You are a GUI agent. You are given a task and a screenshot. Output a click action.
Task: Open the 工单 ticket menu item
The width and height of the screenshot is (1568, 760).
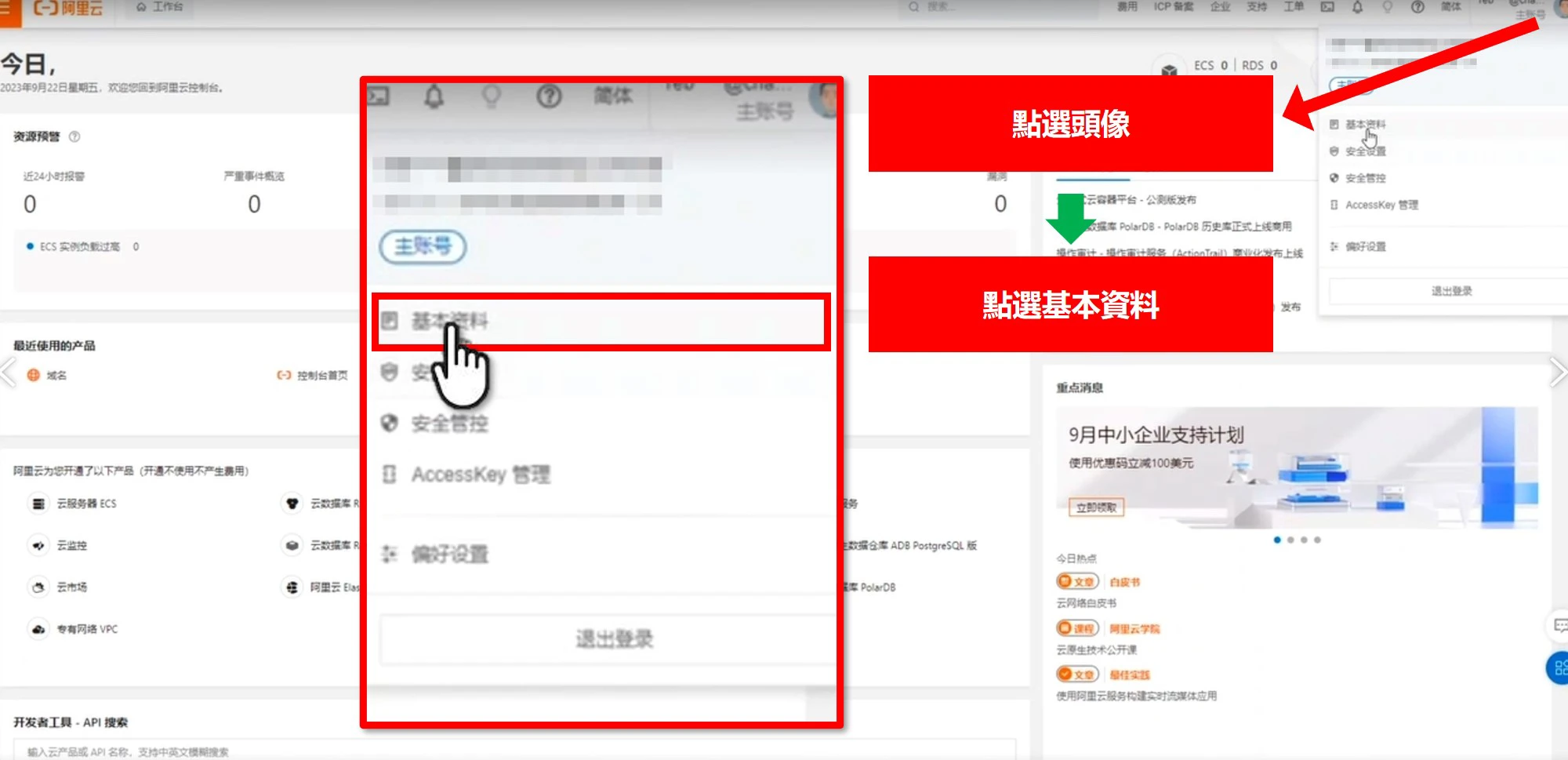coord(1294,7)
